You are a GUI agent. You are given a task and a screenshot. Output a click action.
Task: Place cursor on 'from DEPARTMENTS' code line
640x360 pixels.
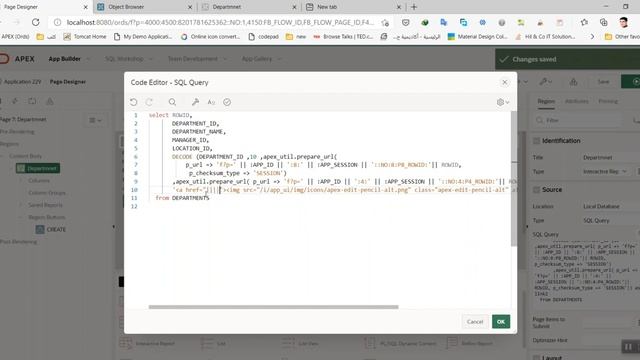tap(182, 198)
